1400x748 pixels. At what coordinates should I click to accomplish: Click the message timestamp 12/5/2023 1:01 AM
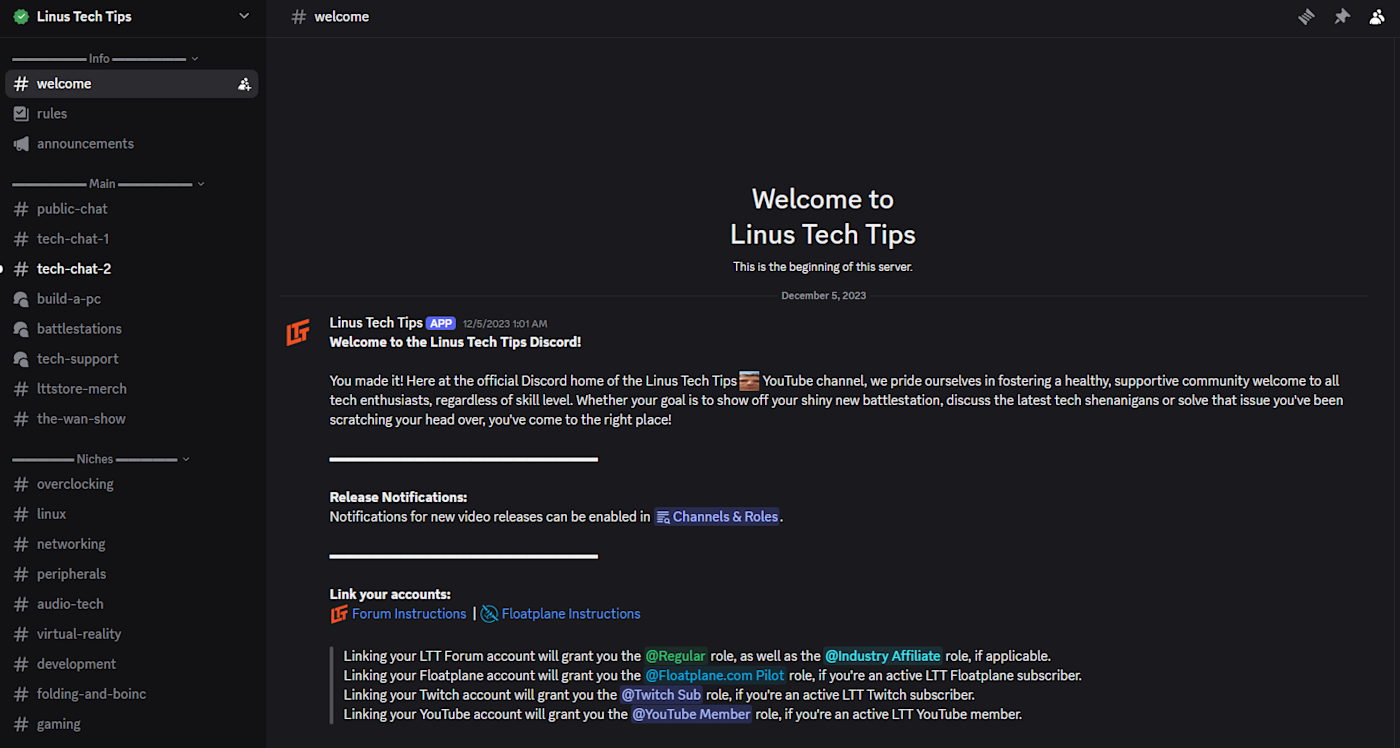click(x=505, y=324)
